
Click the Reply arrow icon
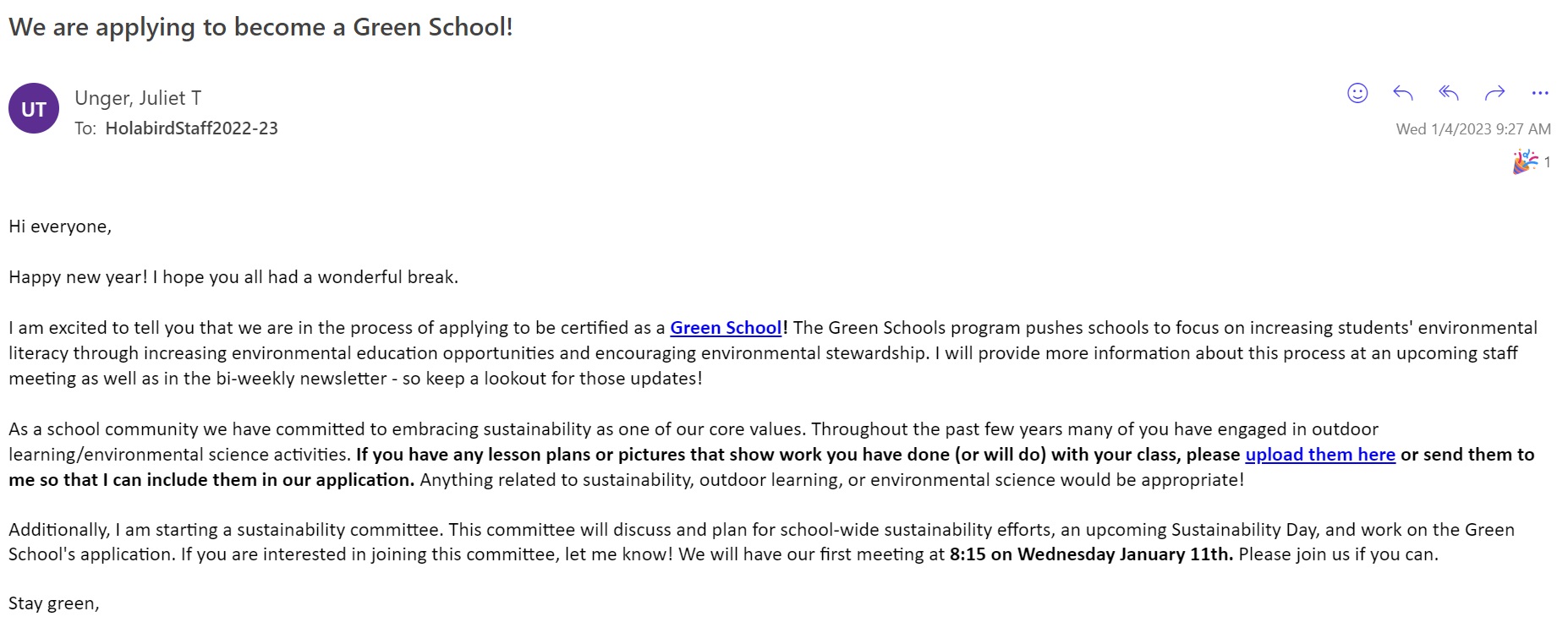pyautogui.click(x=1402, y=93)
